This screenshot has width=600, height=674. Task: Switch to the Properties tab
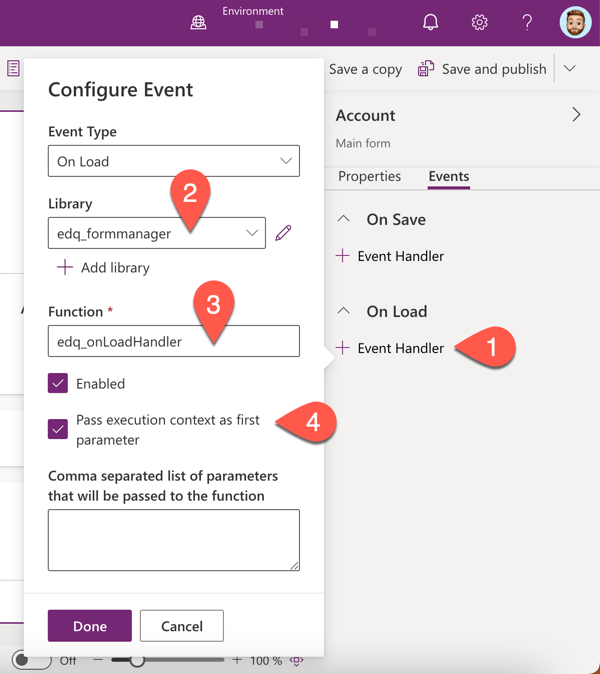coord(369,176)
